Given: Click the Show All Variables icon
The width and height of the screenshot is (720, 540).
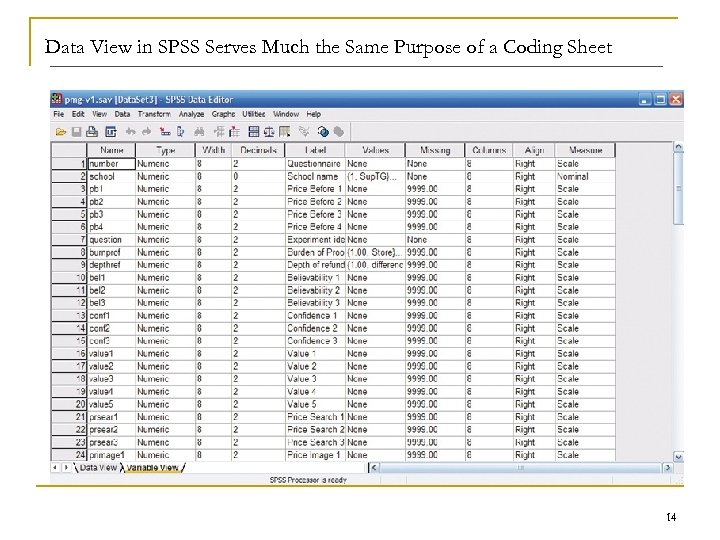Looking at the screenshot, I should [339, 132].
